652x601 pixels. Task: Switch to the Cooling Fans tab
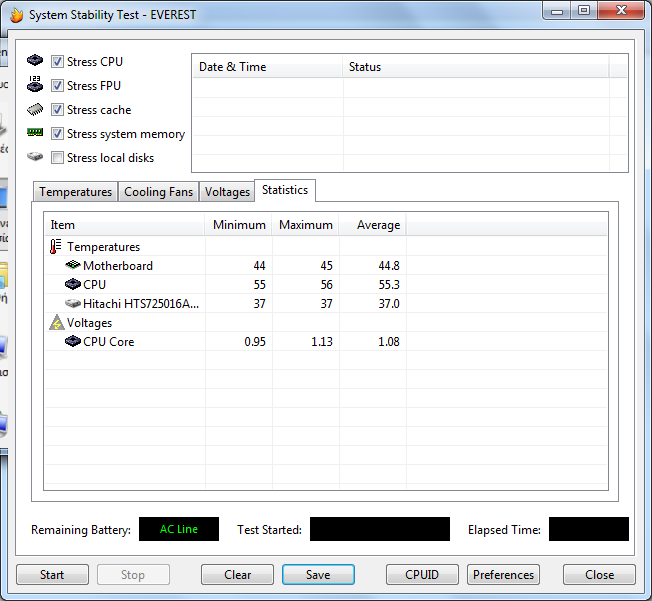pyautogui.click(x=158, y=192)
